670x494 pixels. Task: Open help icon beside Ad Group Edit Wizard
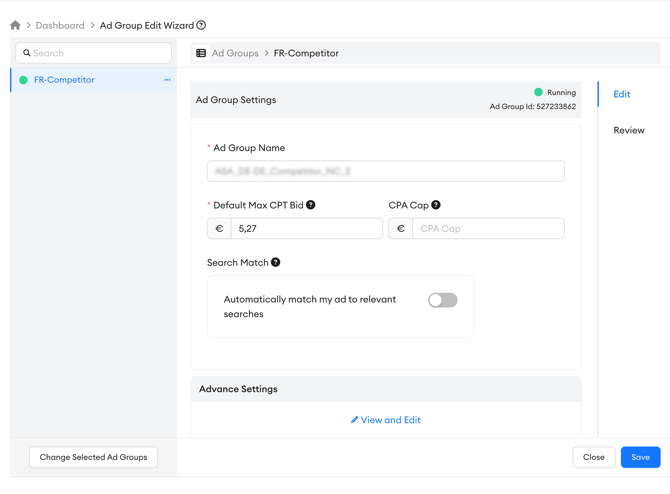[201, 25]
